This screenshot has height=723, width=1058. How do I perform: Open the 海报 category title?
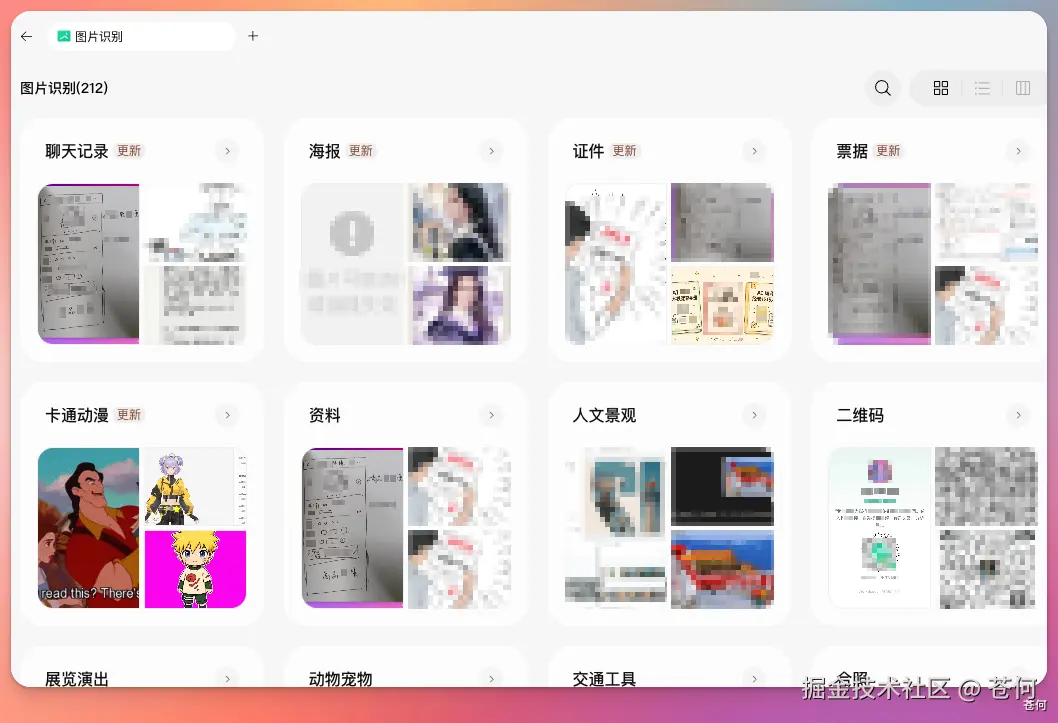(325, 151)
